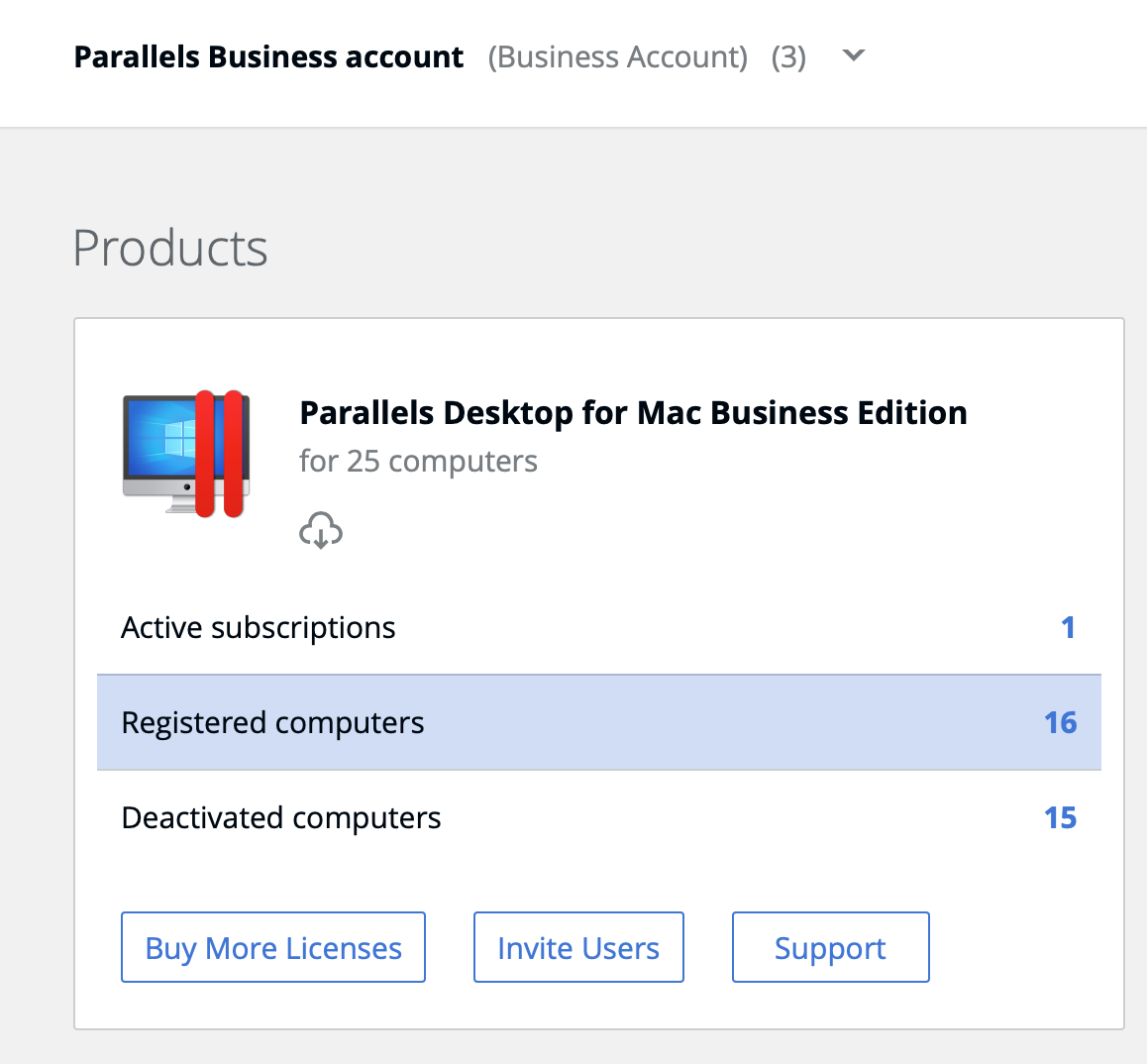
Task: Click the cloud download icon
Action: [x=321, y=531]
